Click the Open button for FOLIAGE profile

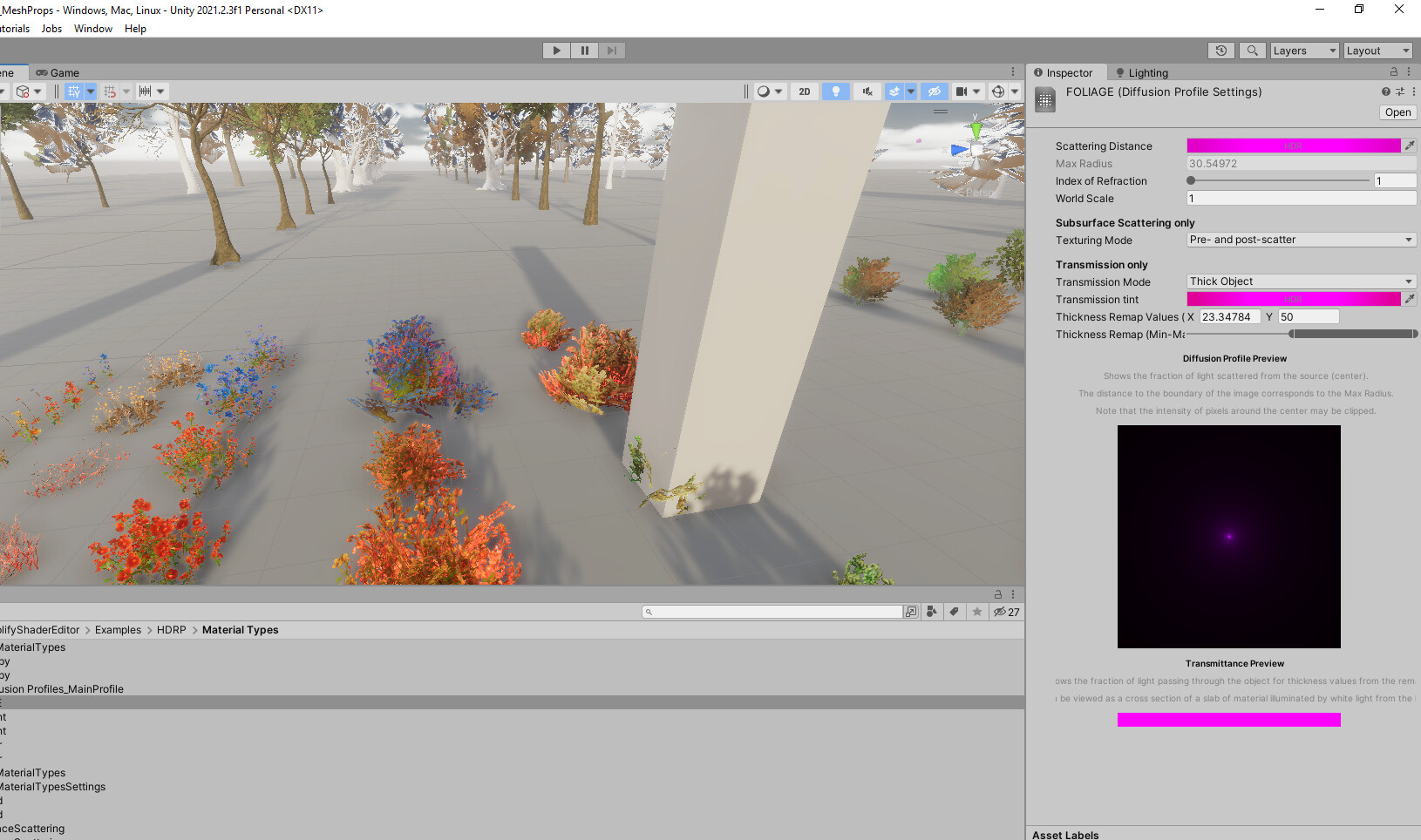1397,112
